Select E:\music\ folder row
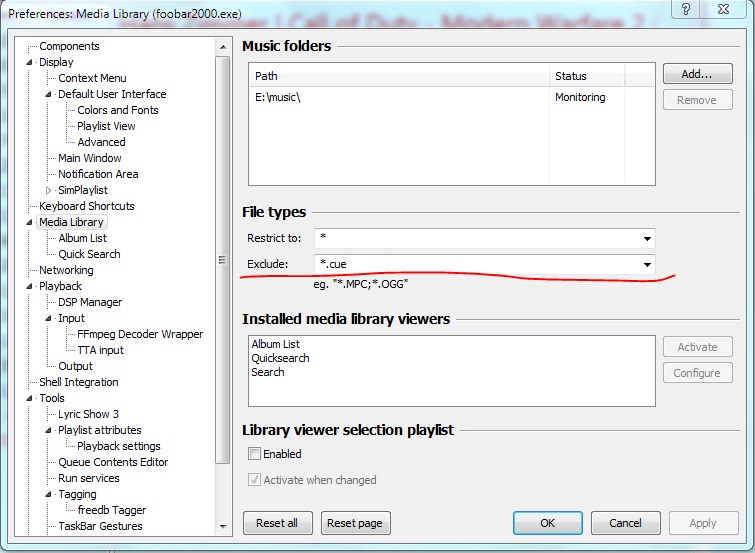Image resolution: width=755 pixels, height=553 pixels. pyautogui.click(x=400, y=97)
